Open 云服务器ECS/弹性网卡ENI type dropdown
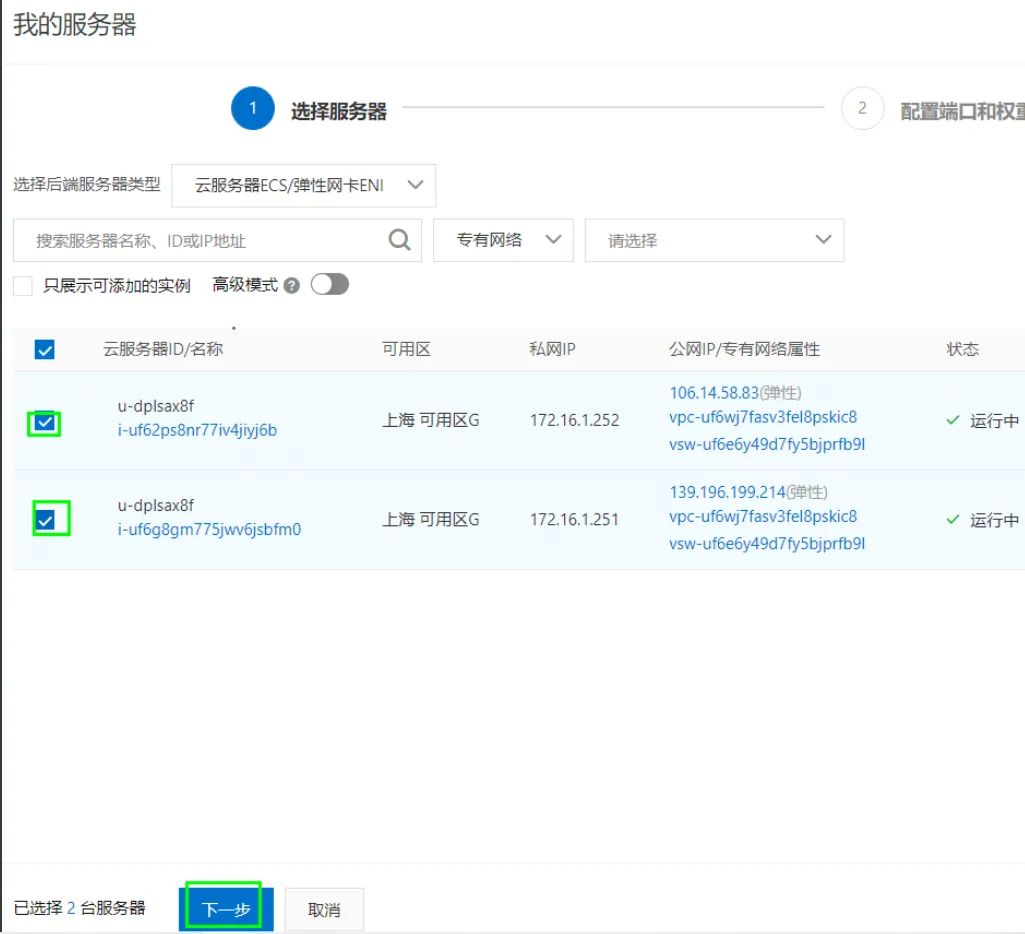The height and width of the screenshot is (934, 1025). [303, 186]
